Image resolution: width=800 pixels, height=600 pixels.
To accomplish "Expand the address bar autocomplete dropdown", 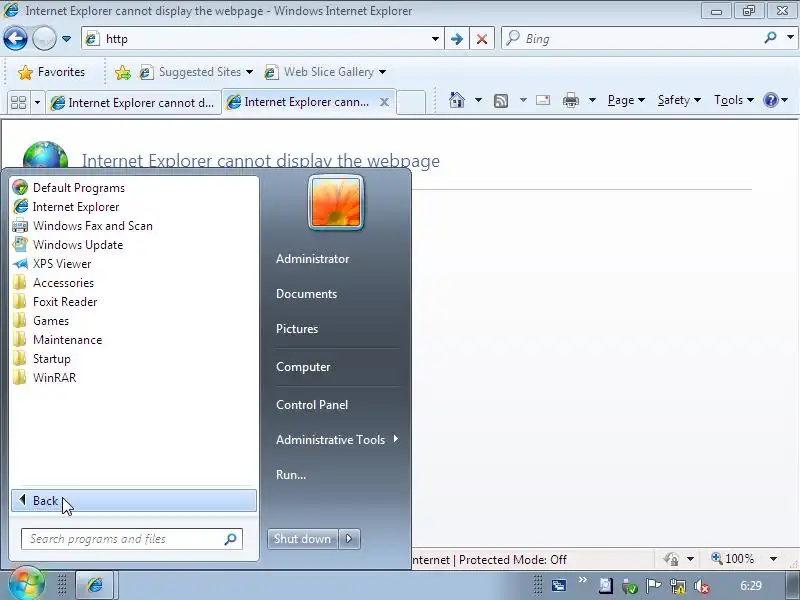I will click(435, 39).
